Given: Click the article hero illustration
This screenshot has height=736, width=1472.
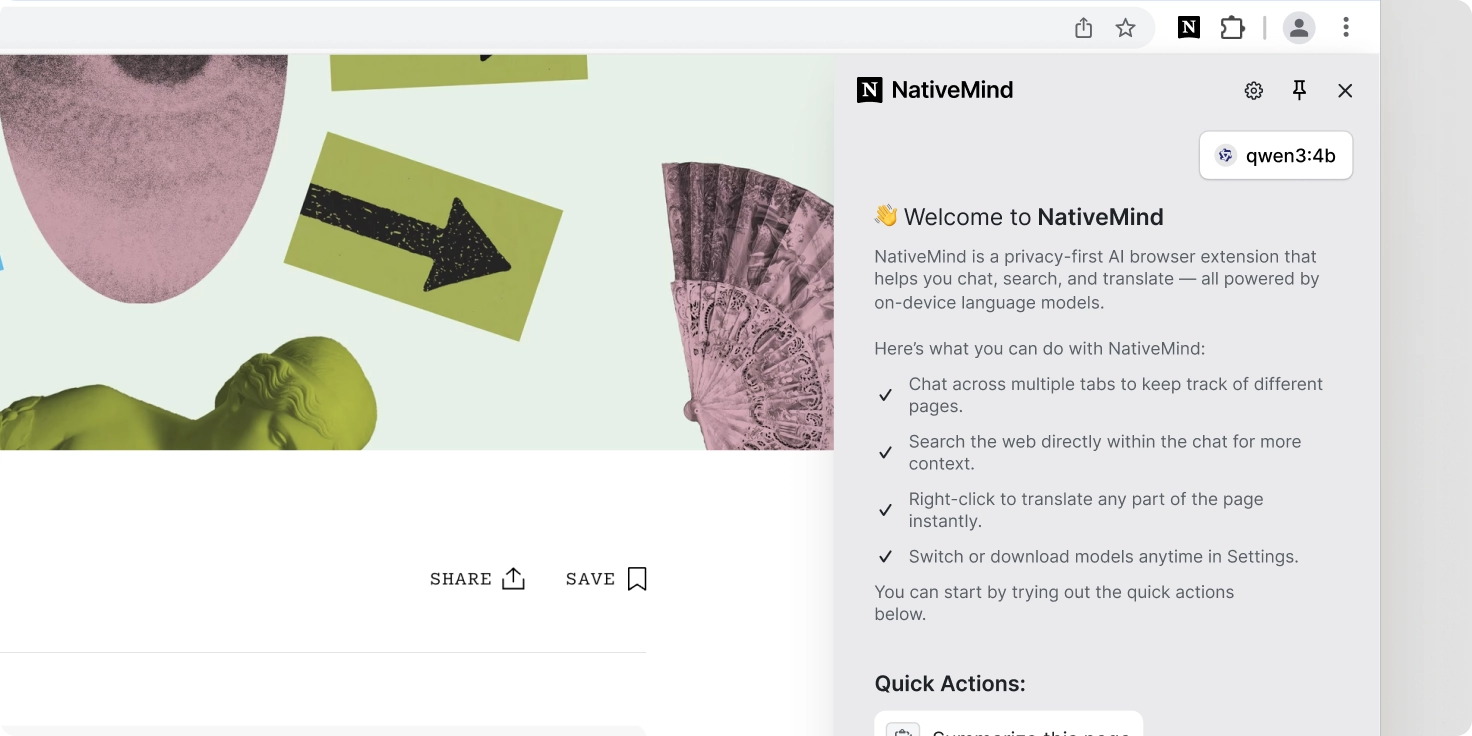Looking at the screenshot, I should [416, 252].
